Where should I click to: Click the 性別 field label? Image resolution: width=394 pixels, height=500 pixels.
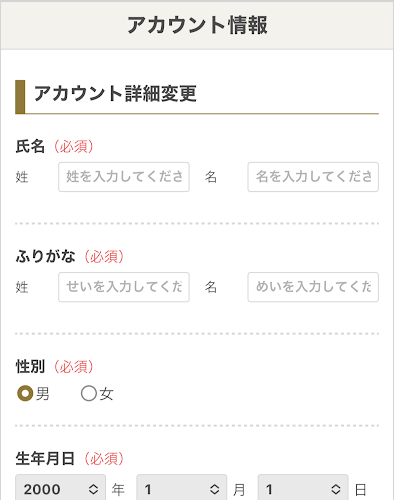[x=30, y=366]
